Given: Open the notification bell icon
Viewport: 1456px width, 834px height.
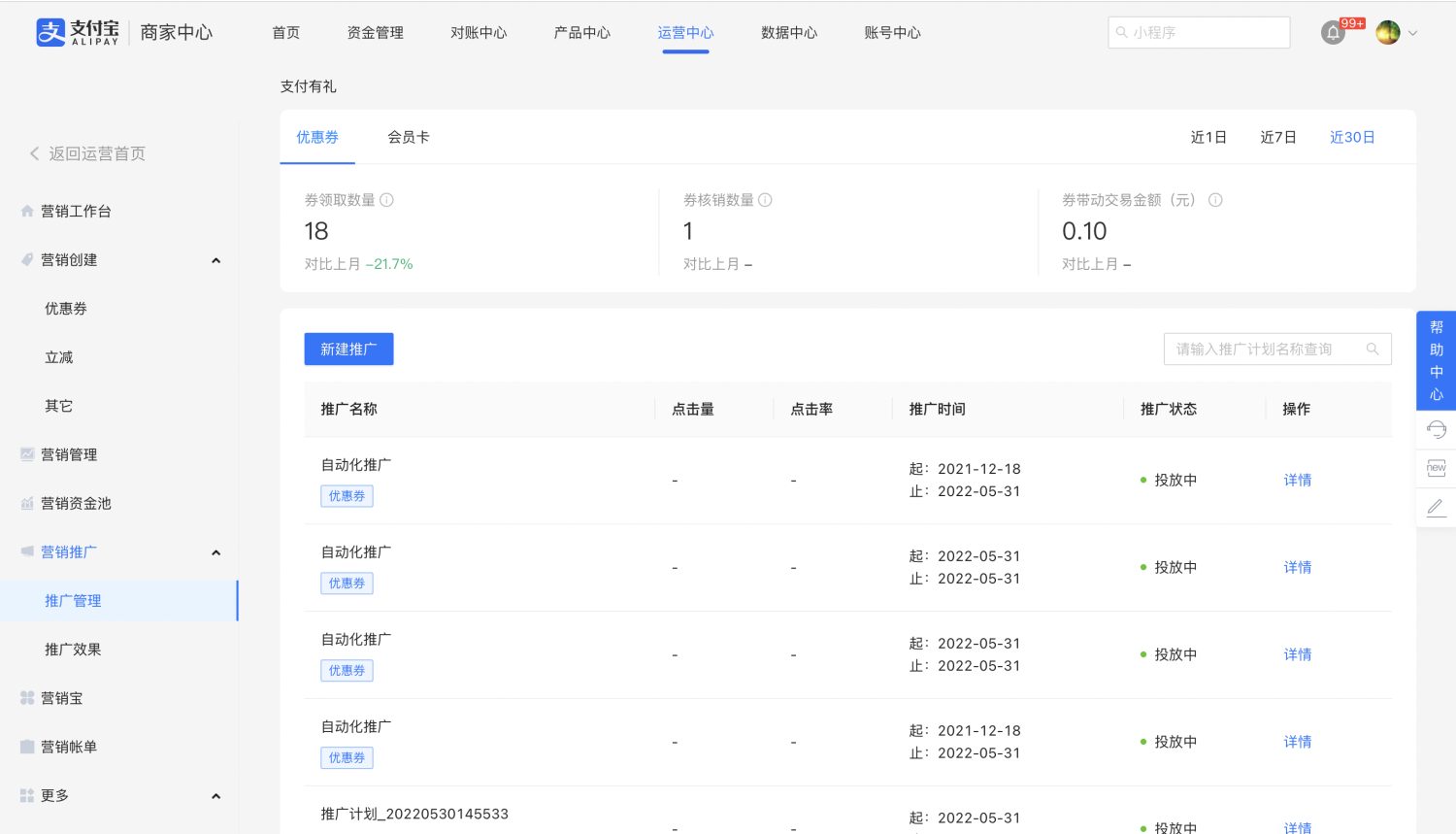Looking at the screenshot, I should (1333, 33).
